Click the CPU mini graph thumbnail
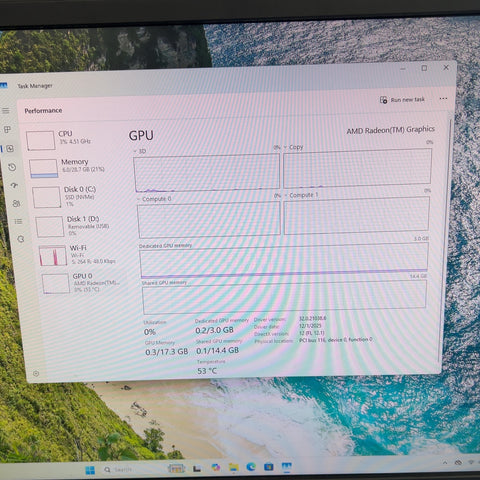Screen dimensions: 480x480 [41, 140]
